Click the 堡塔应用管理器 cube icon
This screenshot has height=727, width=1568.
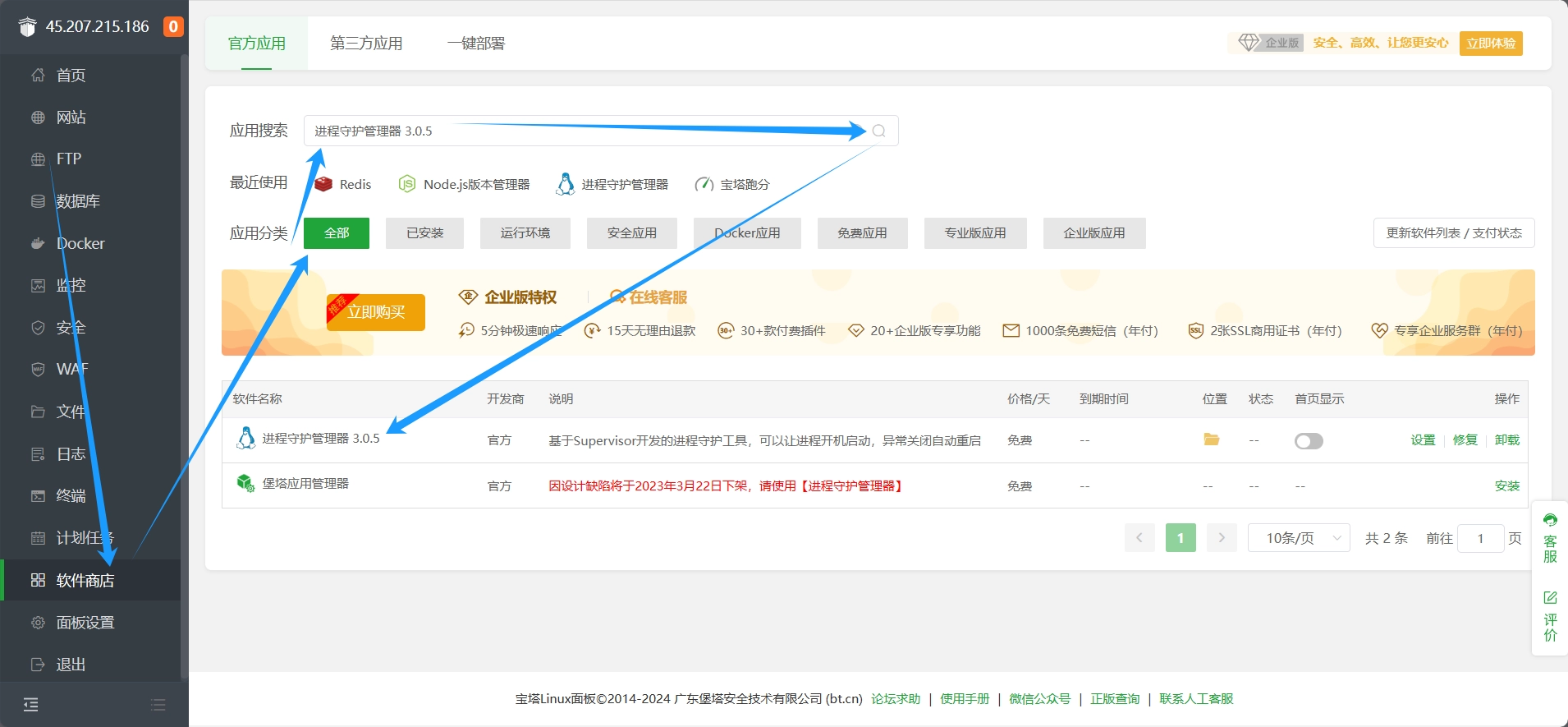(245, 483)
